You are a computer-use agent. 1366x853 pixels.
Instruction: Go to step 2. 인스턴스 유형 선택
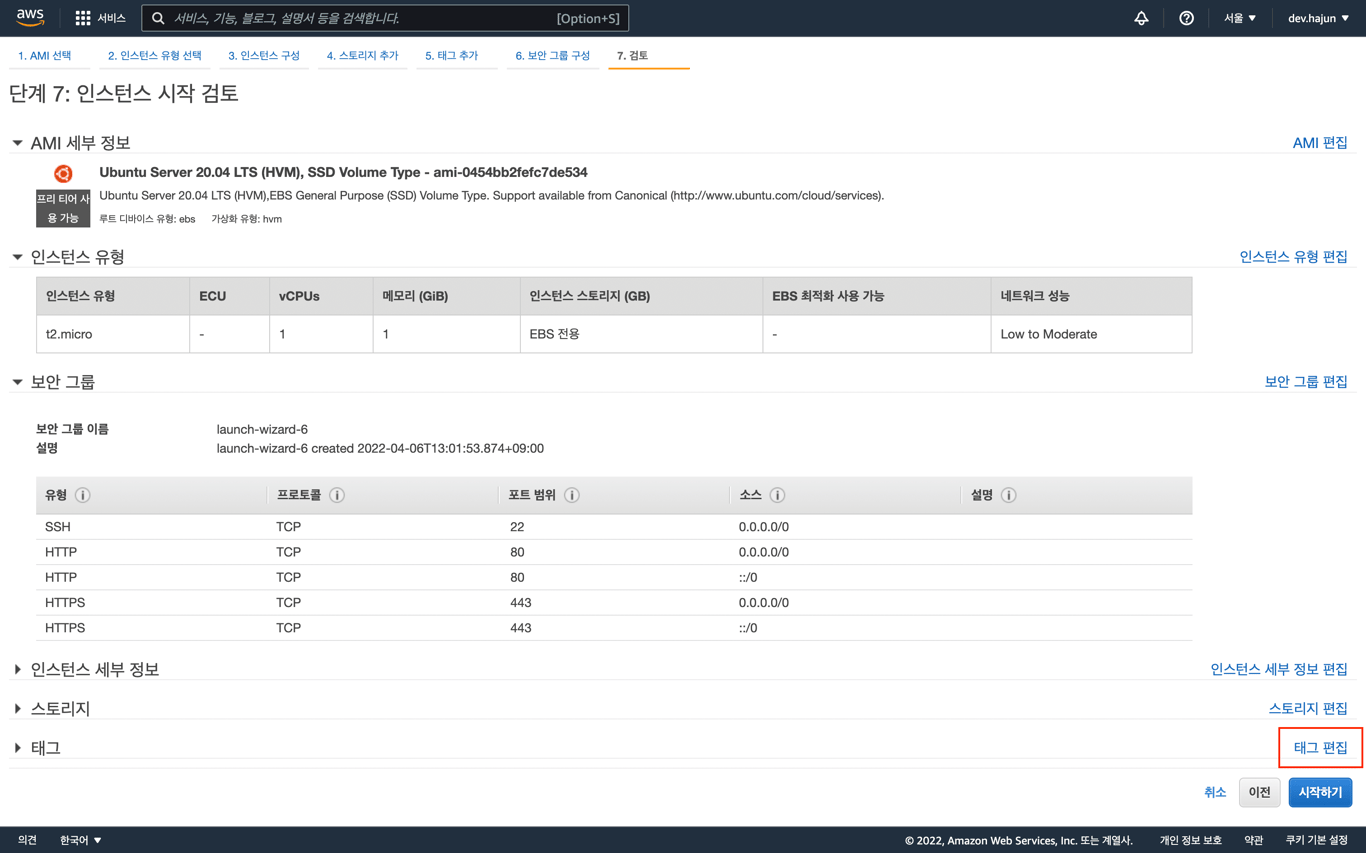(155, 56)
